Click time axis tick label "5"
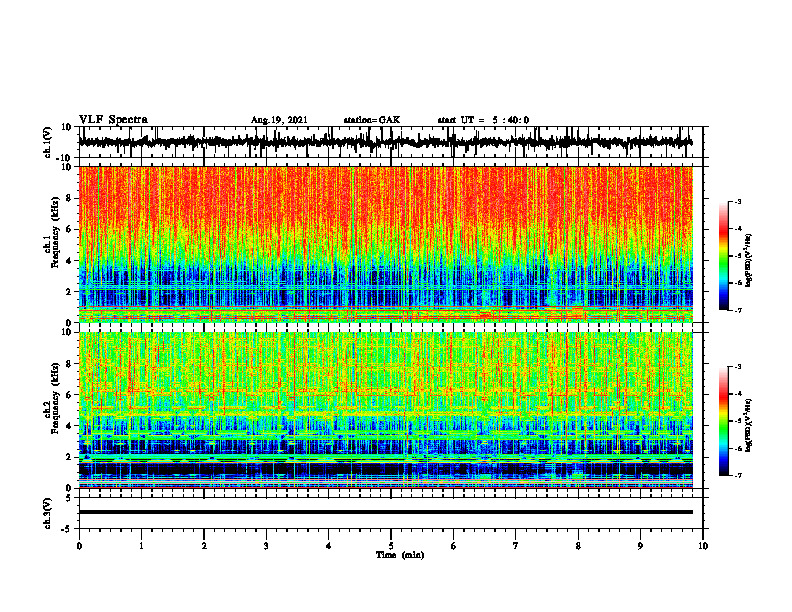The width and height of the screenshot is (792, 612). click(391, 546)
